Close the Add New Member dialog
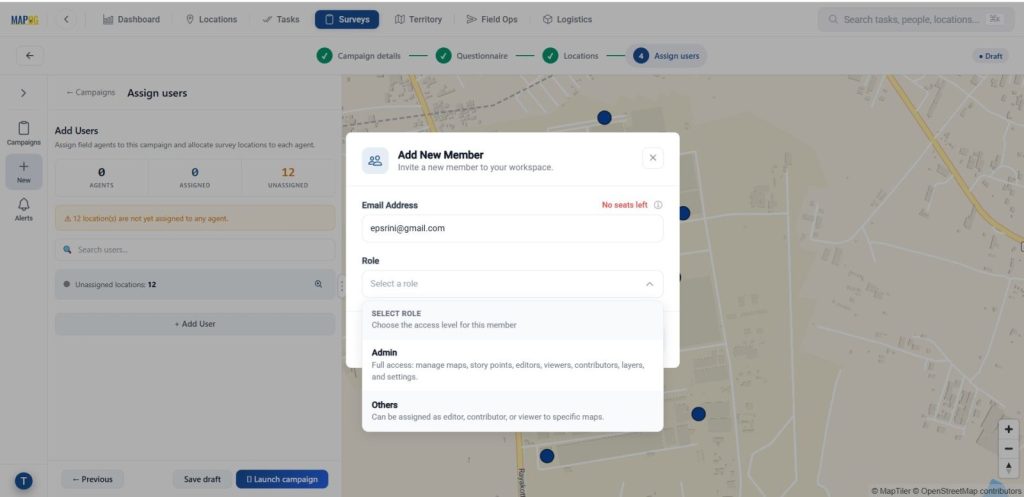Viewport: 1024px width, 497px height. 652,158
